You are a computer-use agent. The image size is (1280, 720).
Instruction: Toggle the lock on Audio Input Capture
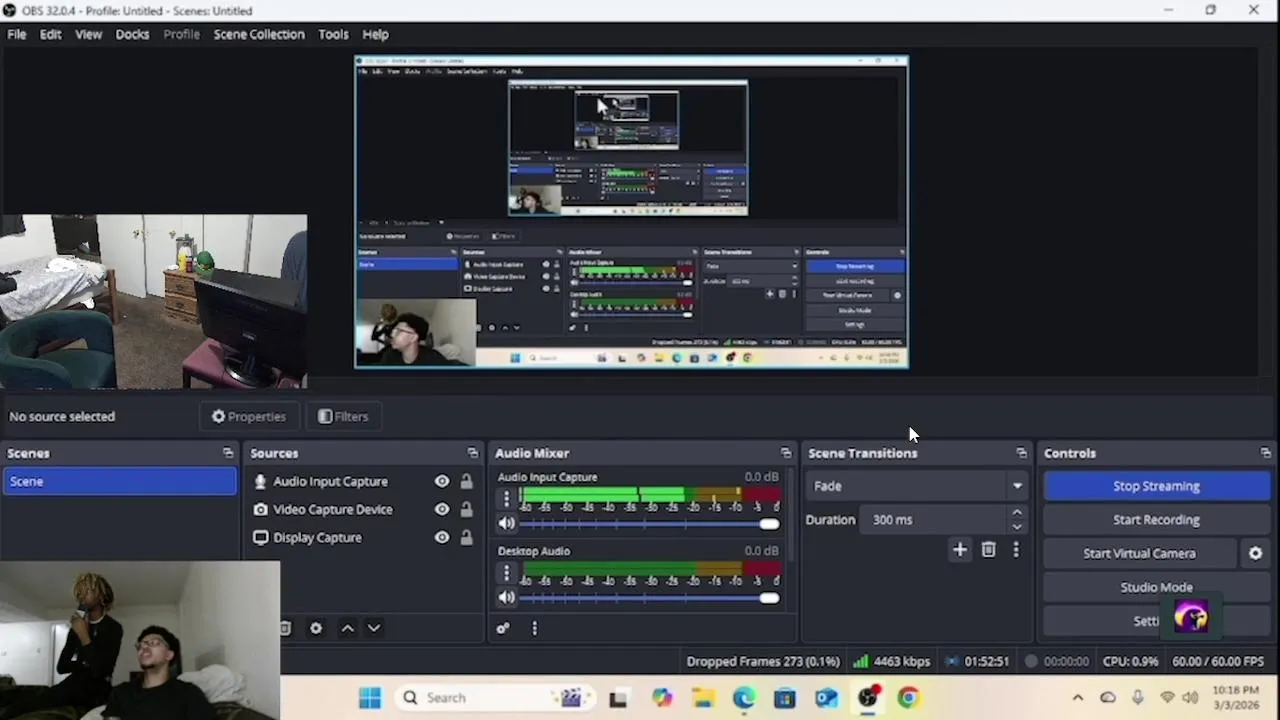[466, 481]
